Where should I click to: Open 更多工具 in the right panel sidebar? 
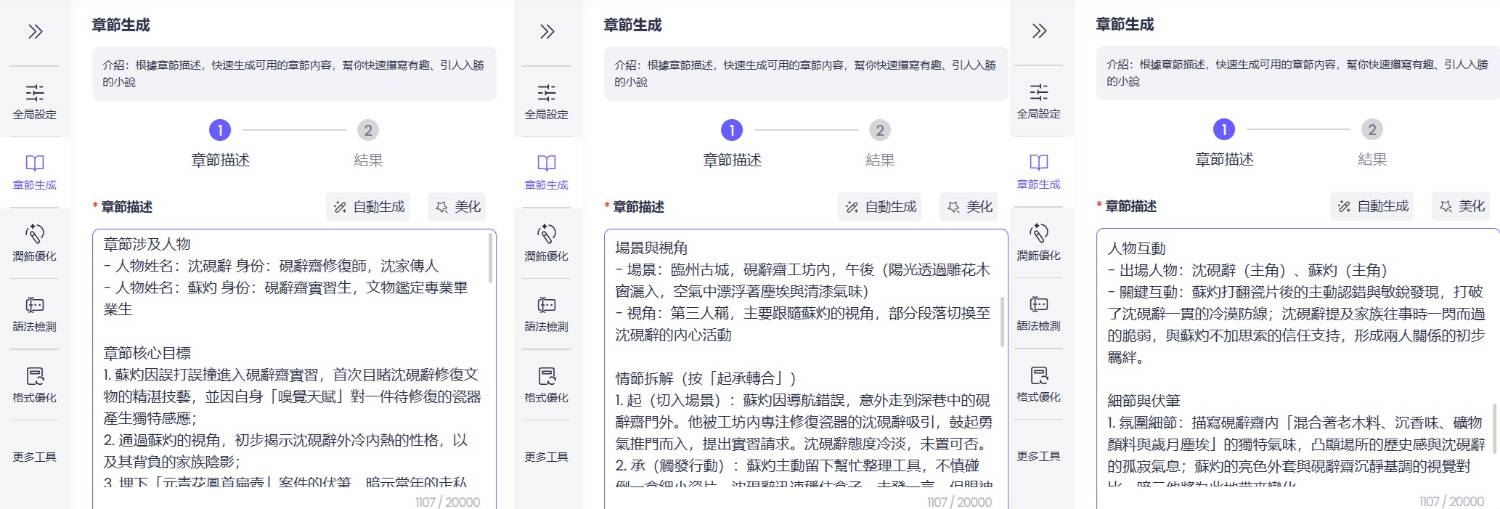pos(1039,457)
